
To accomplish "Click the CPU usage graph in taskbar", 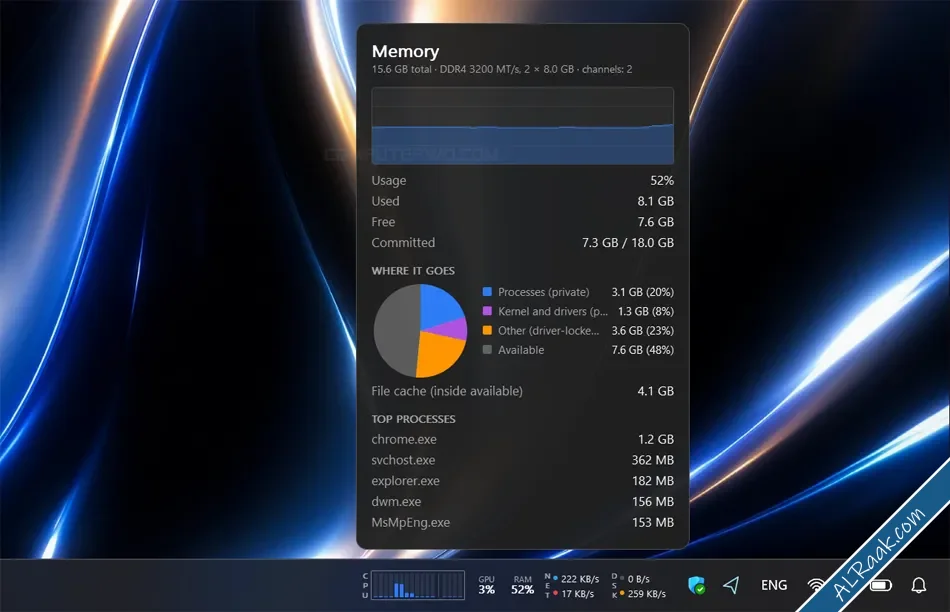I will coord(417,585).
